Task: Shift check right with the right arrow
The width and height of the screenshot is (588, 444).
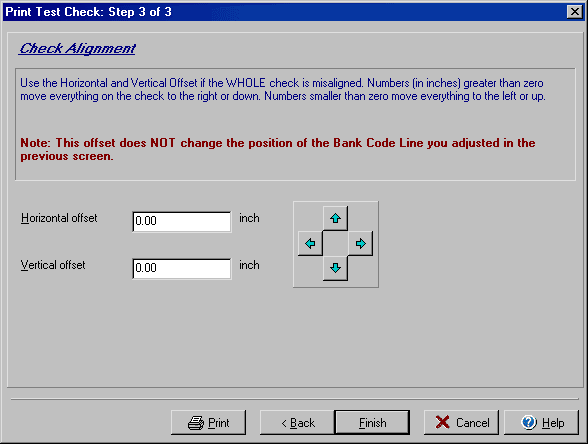Action: coord(360,244)
